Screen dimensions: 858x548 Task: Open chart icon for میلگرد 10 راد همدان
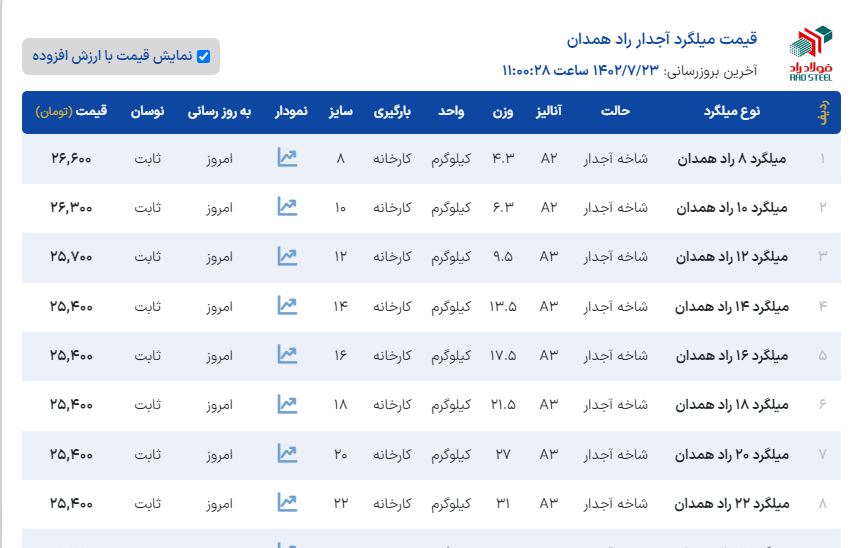click(x=287, y=207)
